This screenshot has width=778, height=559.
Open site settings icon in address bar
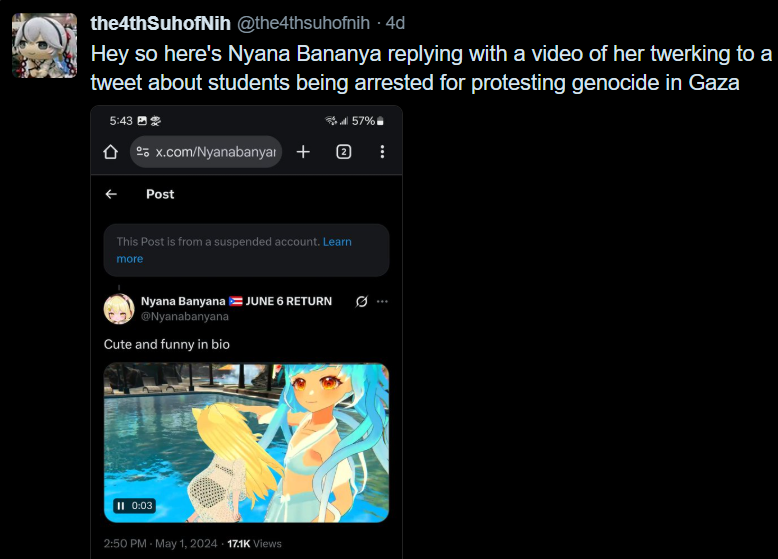point(143,152)
